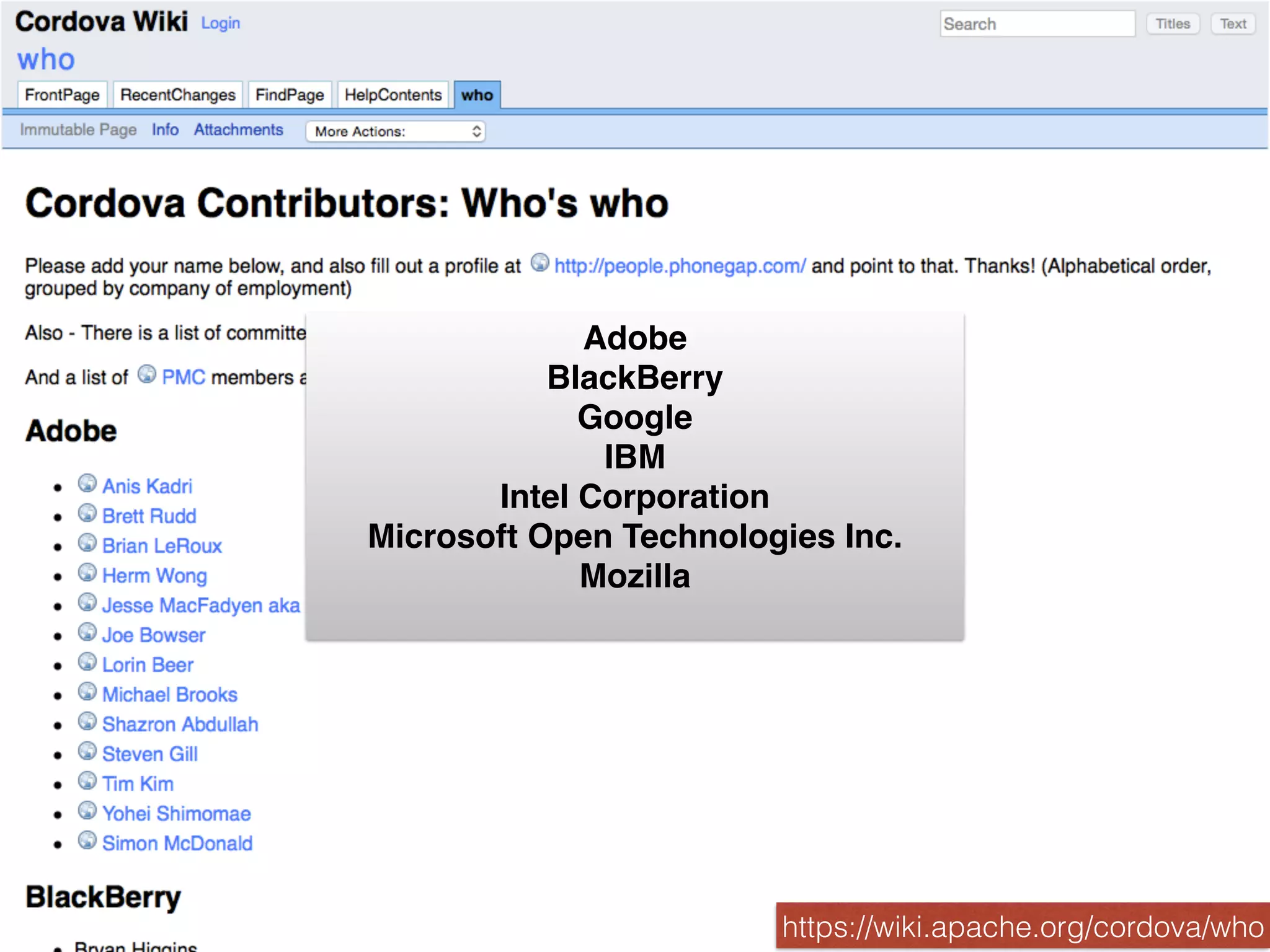Open Jesse MacFadyen's profile link
The image size is (1270, 952).
point(201,606)
